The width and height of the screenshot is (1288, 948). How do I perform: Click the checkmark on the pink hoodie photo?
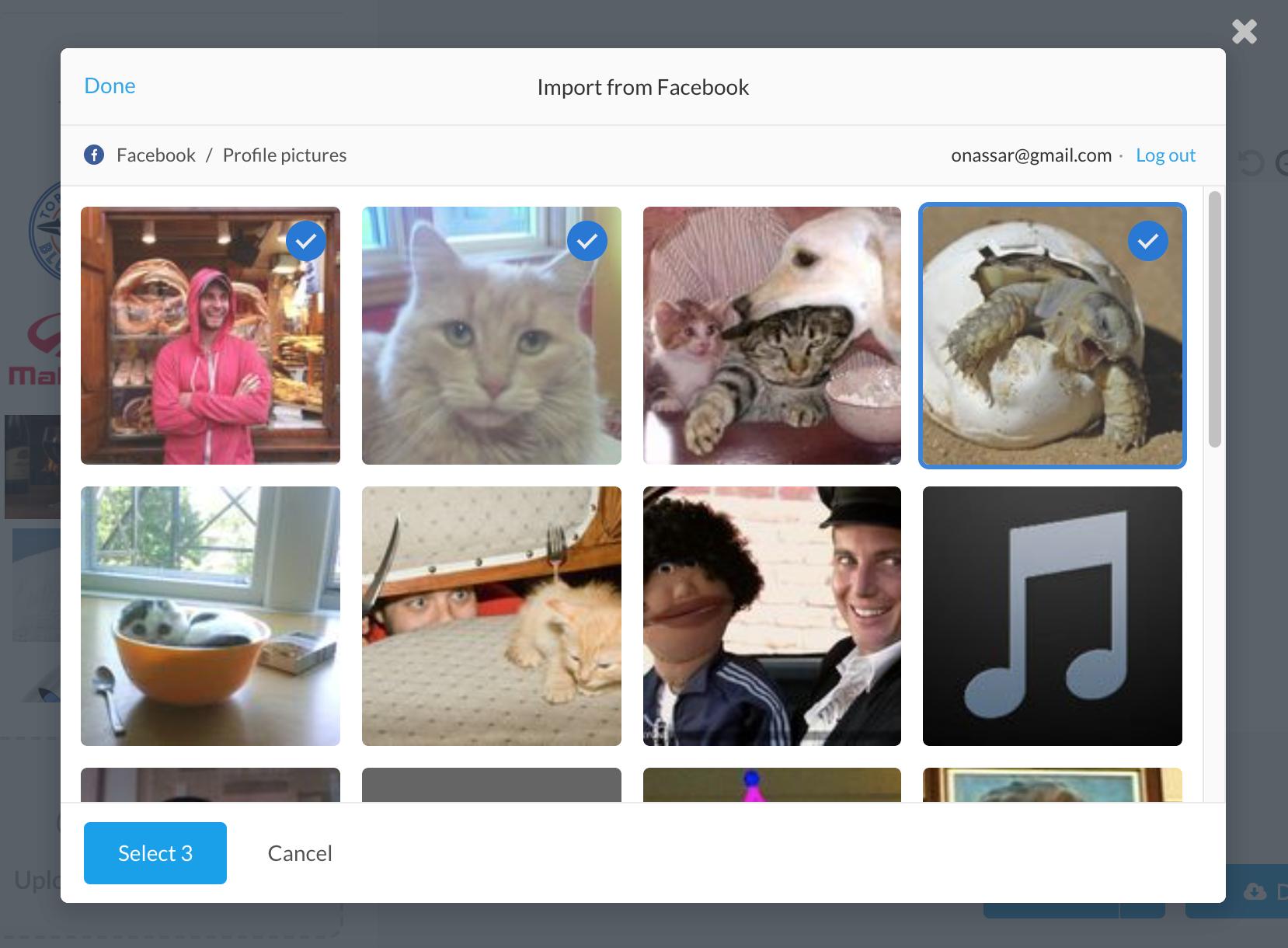(307, 241)
